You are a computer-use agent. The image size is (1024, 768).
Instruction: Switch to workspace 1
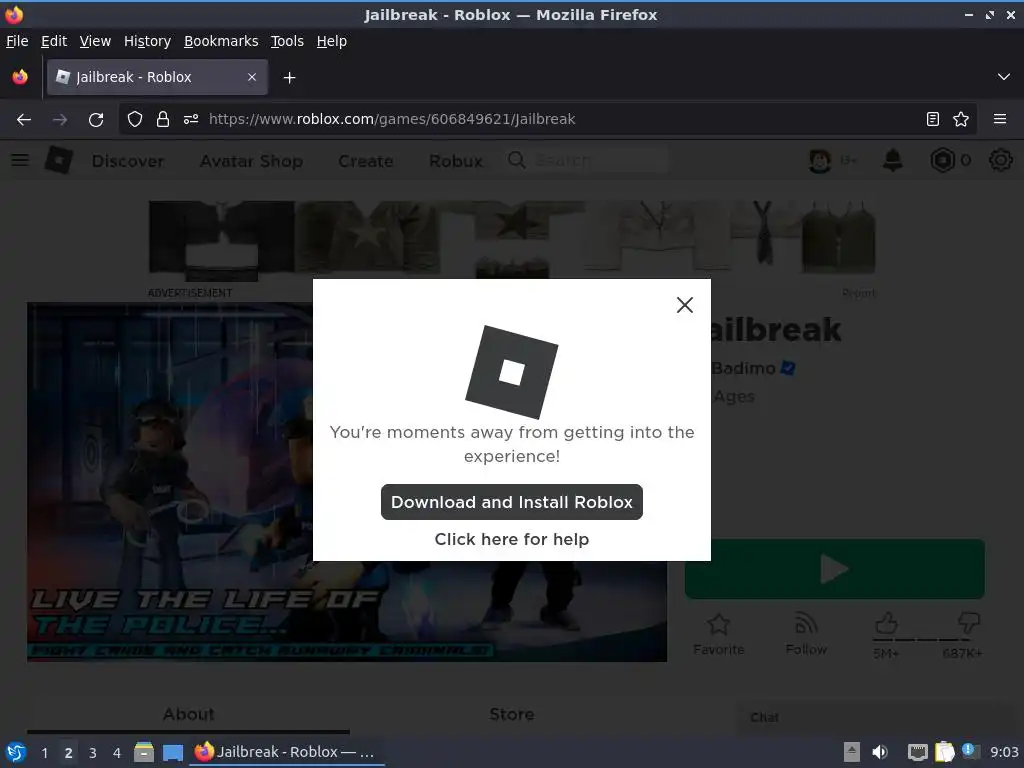pyautogui.click(x=44, y=752)
